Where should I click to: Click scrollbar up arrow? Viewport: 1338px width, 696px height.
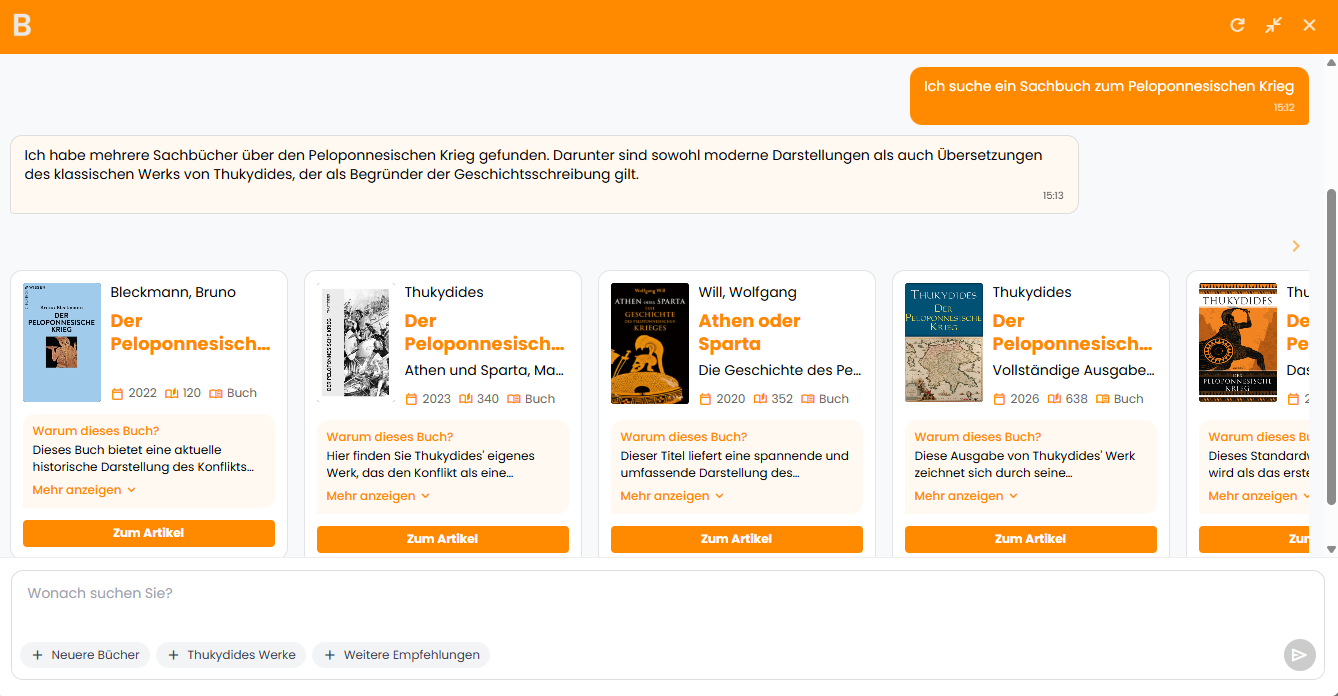[1331, 61]
